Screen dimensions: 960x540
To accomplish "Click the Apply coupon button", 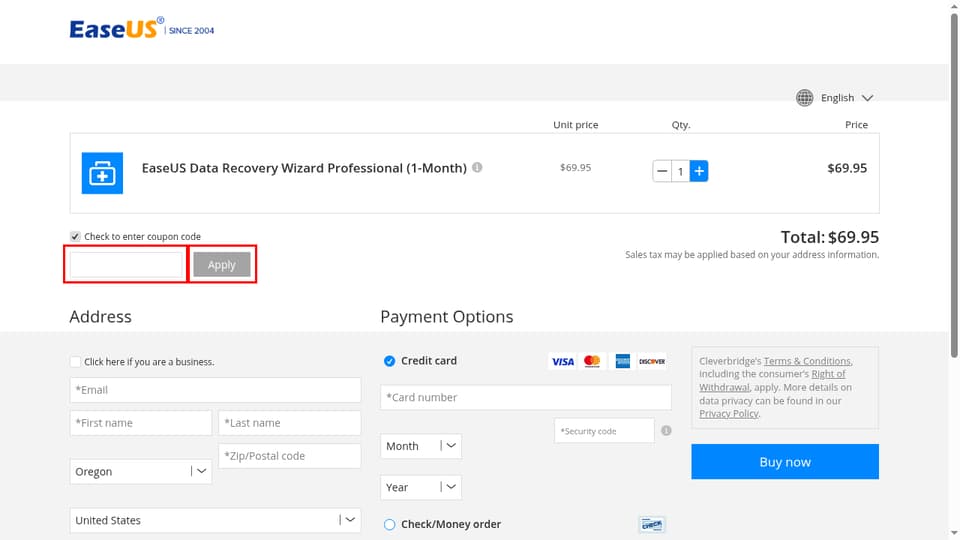I will [222, 264].
